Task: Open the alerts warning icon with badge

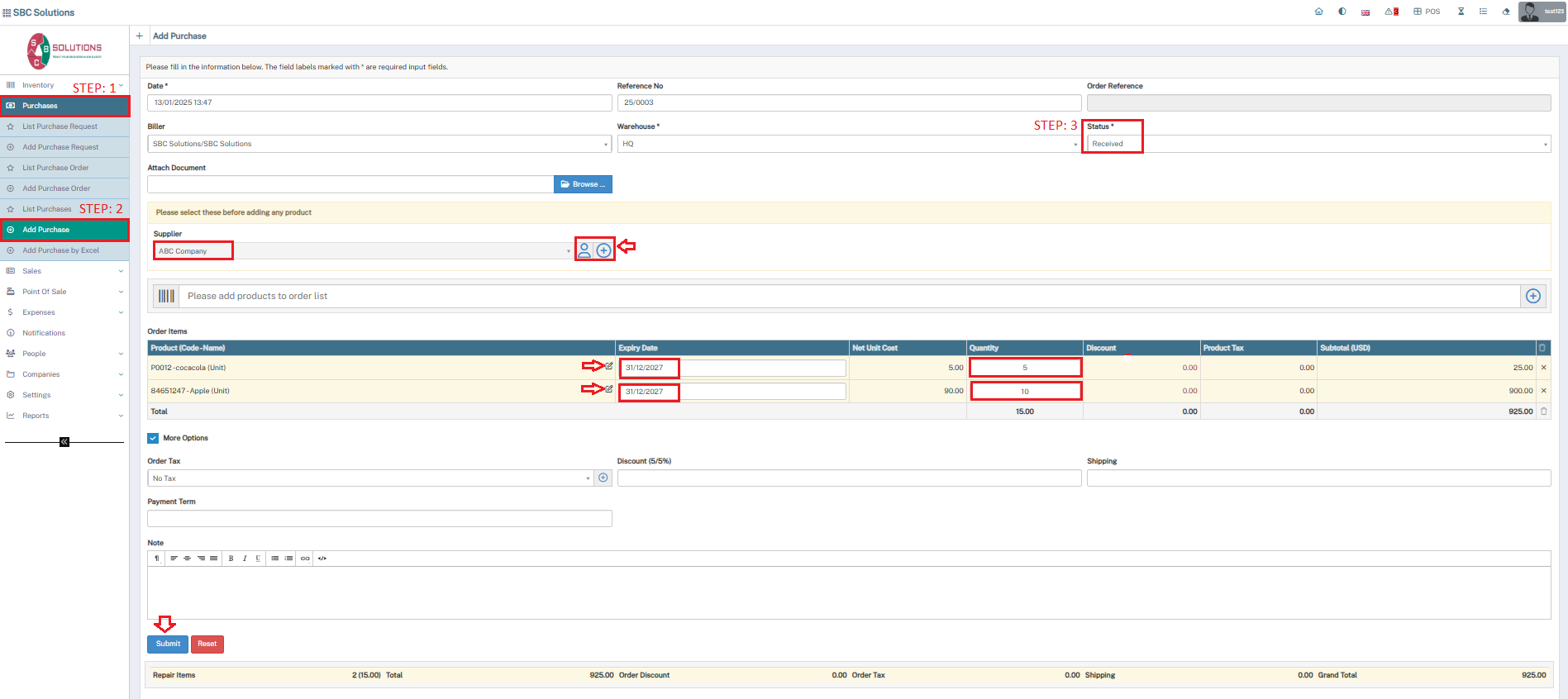Action: click(1391, 12)
